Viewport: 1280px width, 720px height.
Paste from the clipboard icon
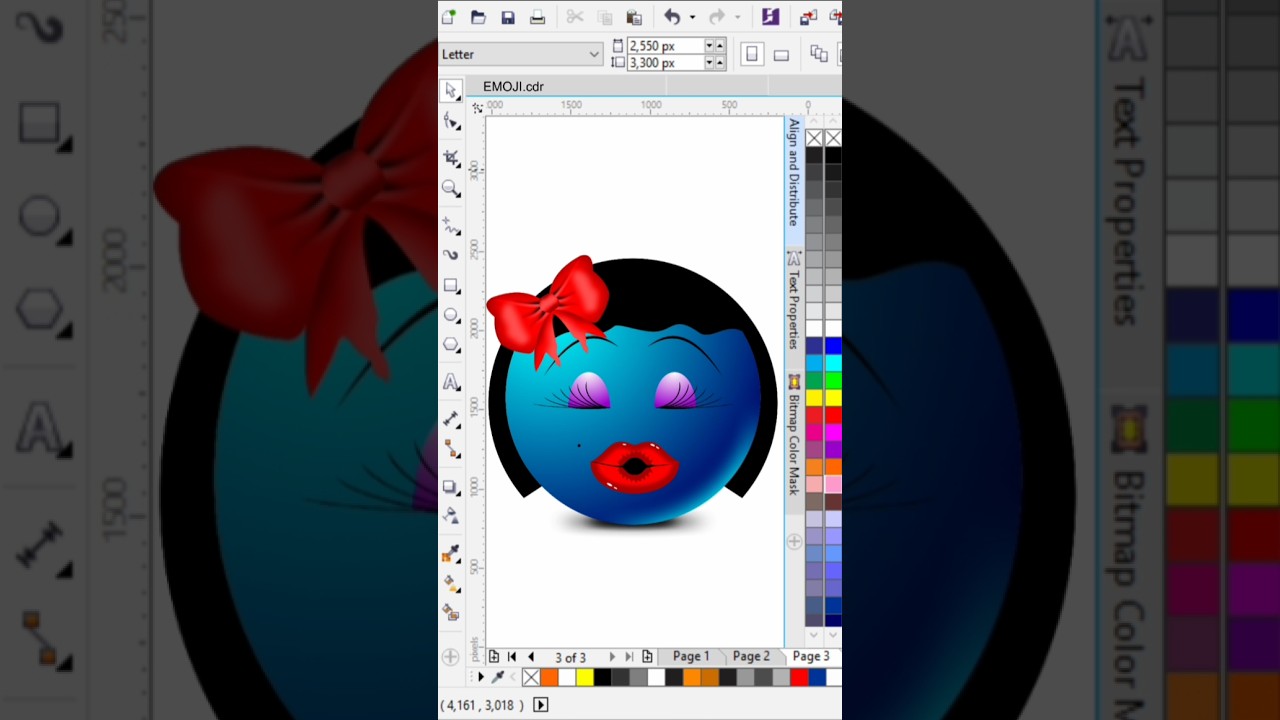[x=633, y=17]
